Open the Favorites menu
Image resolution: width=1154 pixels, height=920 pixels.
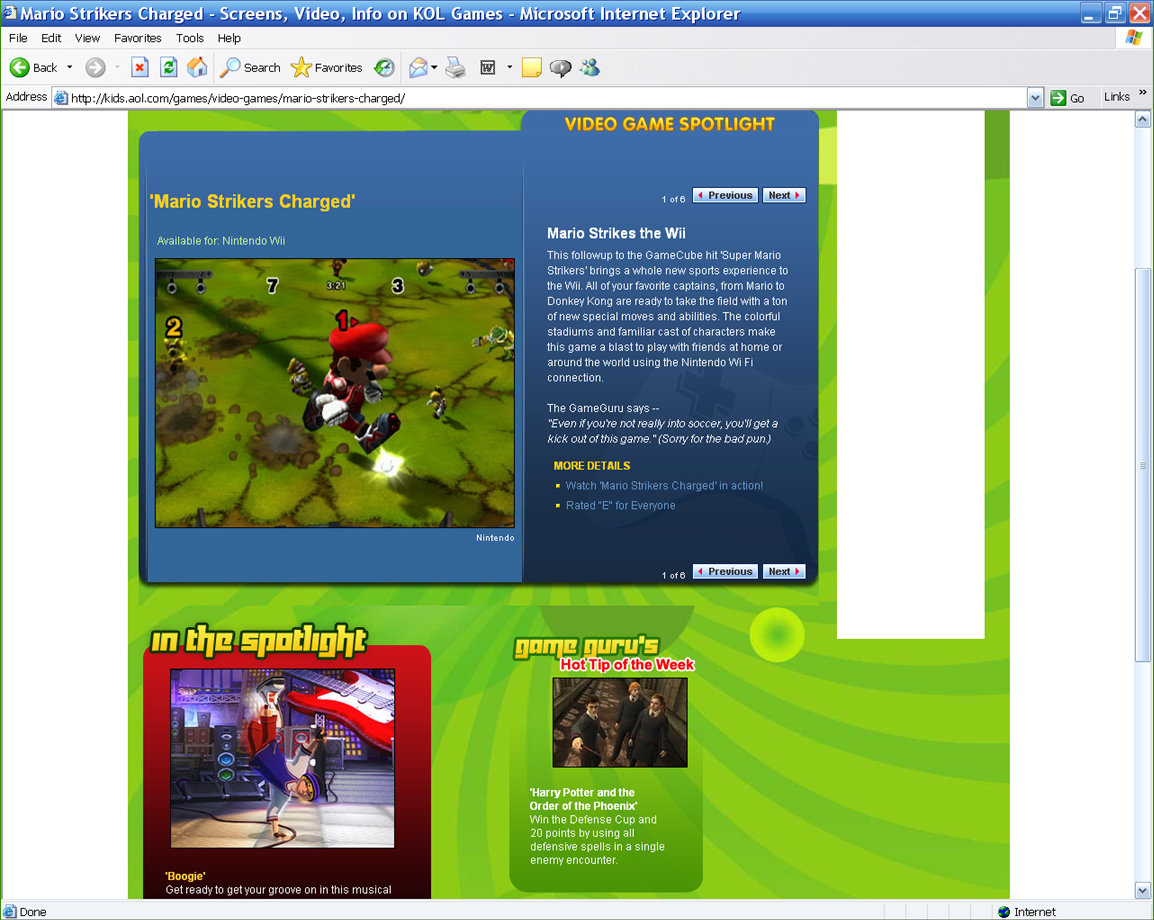pos(138,38)
